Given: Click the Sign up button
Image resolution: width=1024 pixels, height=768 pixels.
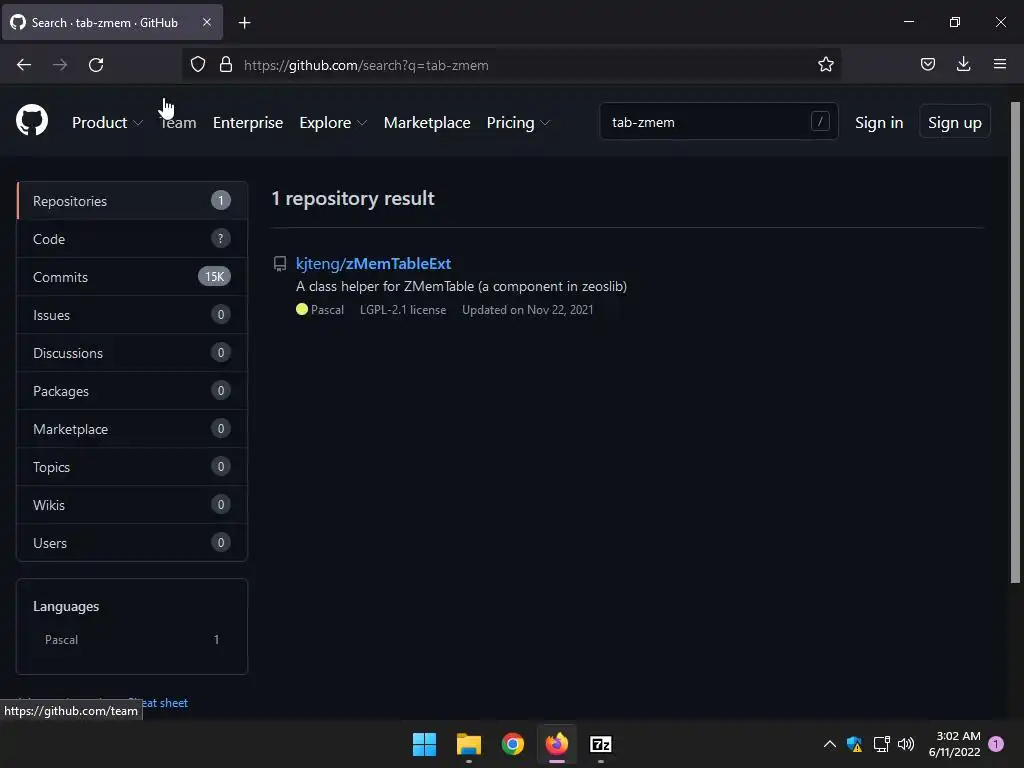Looking at the screenshot, I should tap(955, 122).
